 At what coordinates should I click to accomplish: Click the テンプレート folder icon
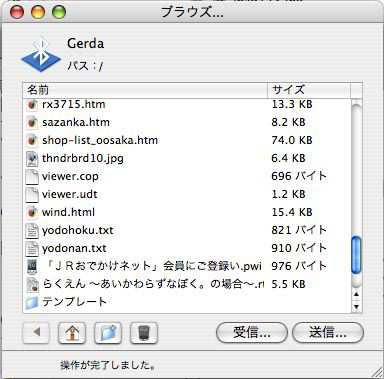[x=32, y=302]
